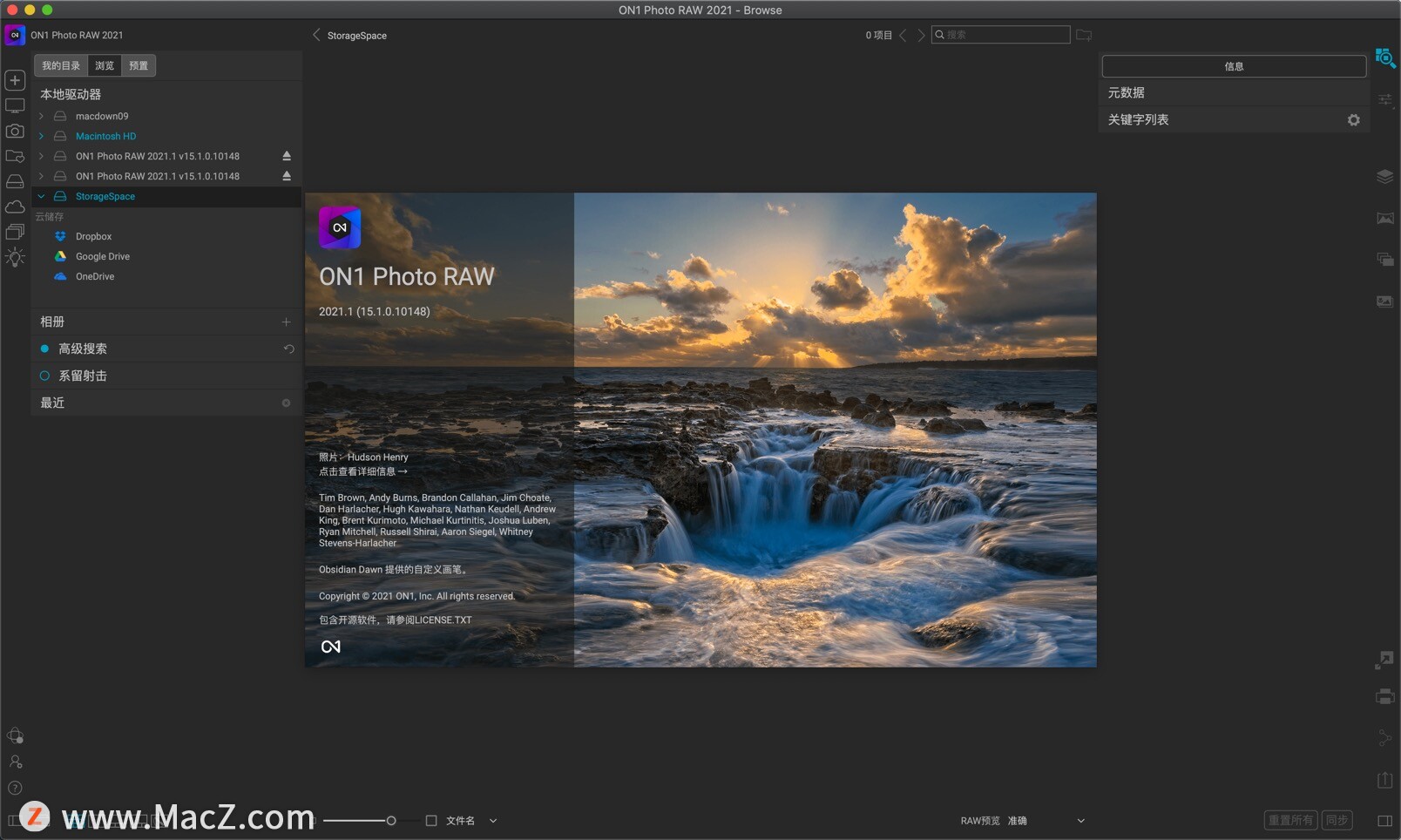Select OneDrive cloud storage

[94, 276]
